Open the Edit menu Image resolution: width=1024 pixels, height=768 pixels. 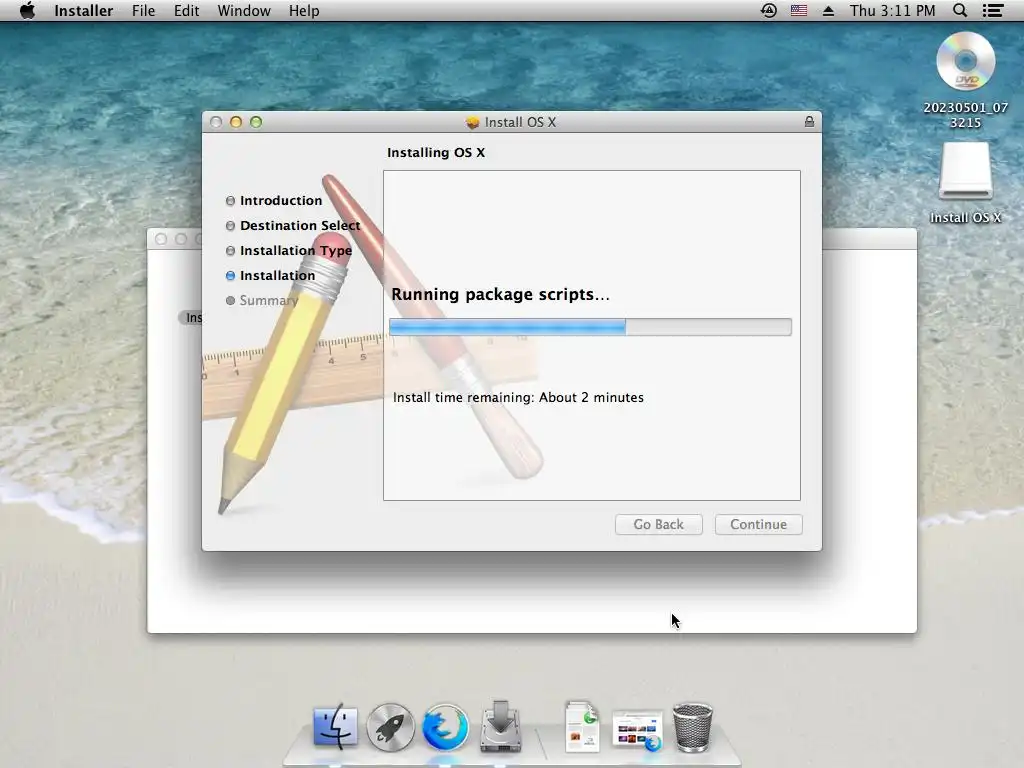click(x=186, y=10)
